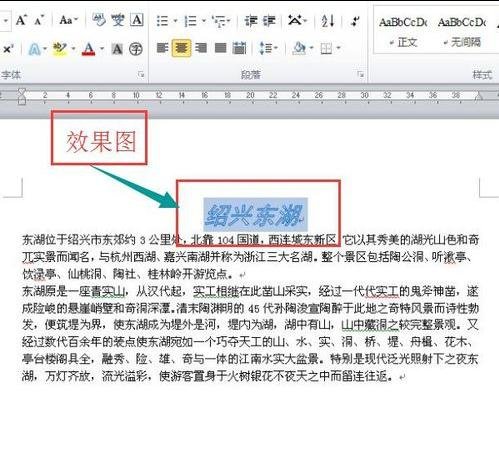Viewport: 499px width, 459px height.
Task: Toggle character shading button
Action: click(117, 49)
